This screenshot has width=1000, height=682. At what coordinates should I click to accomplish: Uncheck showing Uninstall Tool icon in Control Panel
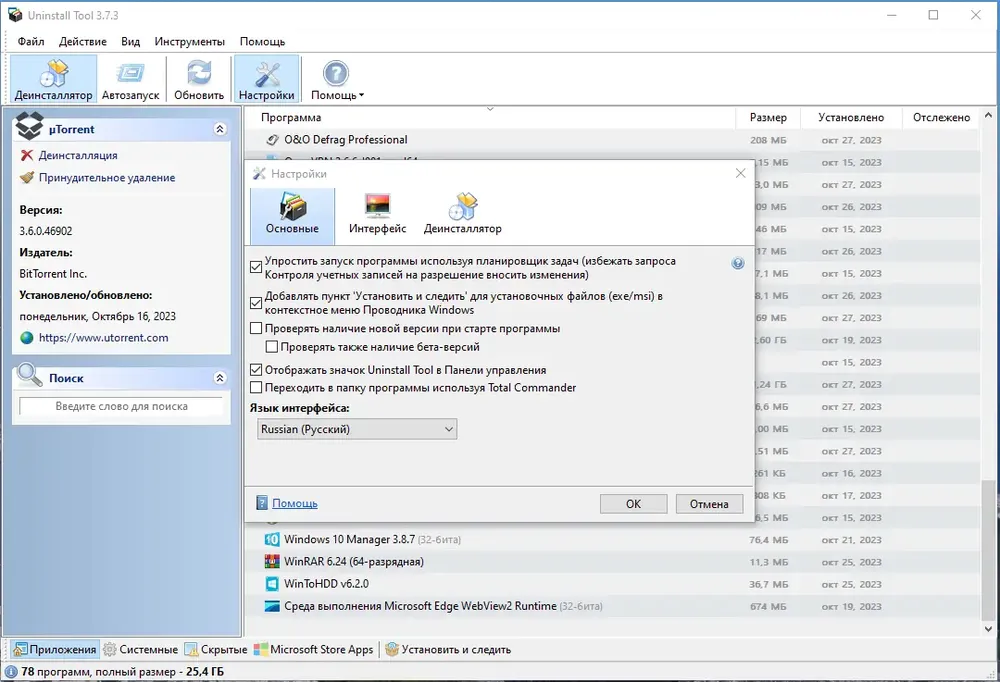click(256, 369)
